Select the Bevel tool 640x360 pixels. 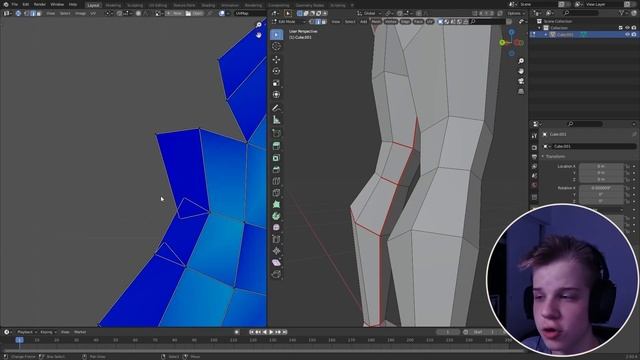276,169
